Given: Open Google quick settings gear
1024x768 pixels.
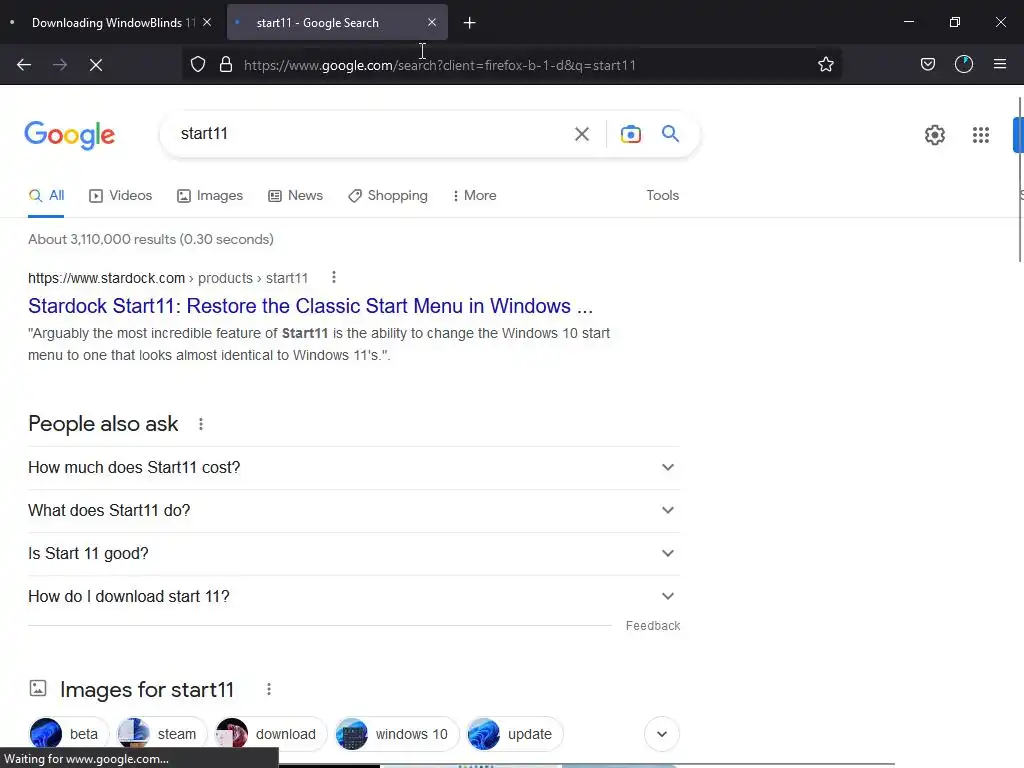Looking at the screenshot, I should coord(935,135).
